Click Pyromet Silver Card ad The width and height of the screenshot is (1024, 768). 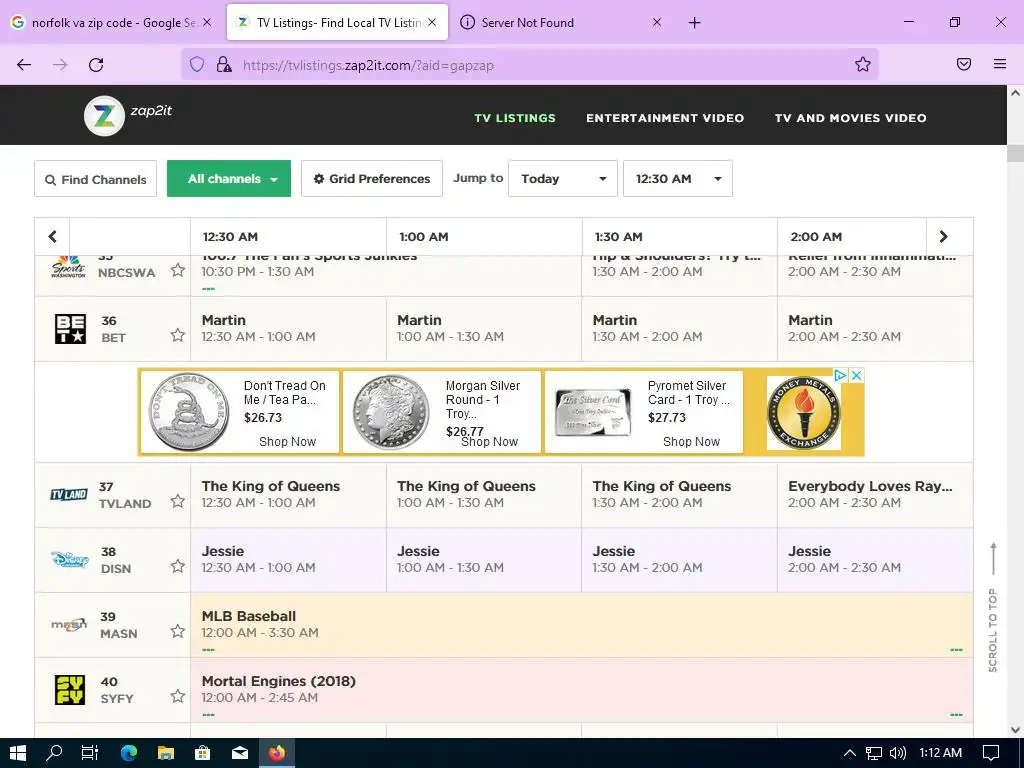coord(644,412)
